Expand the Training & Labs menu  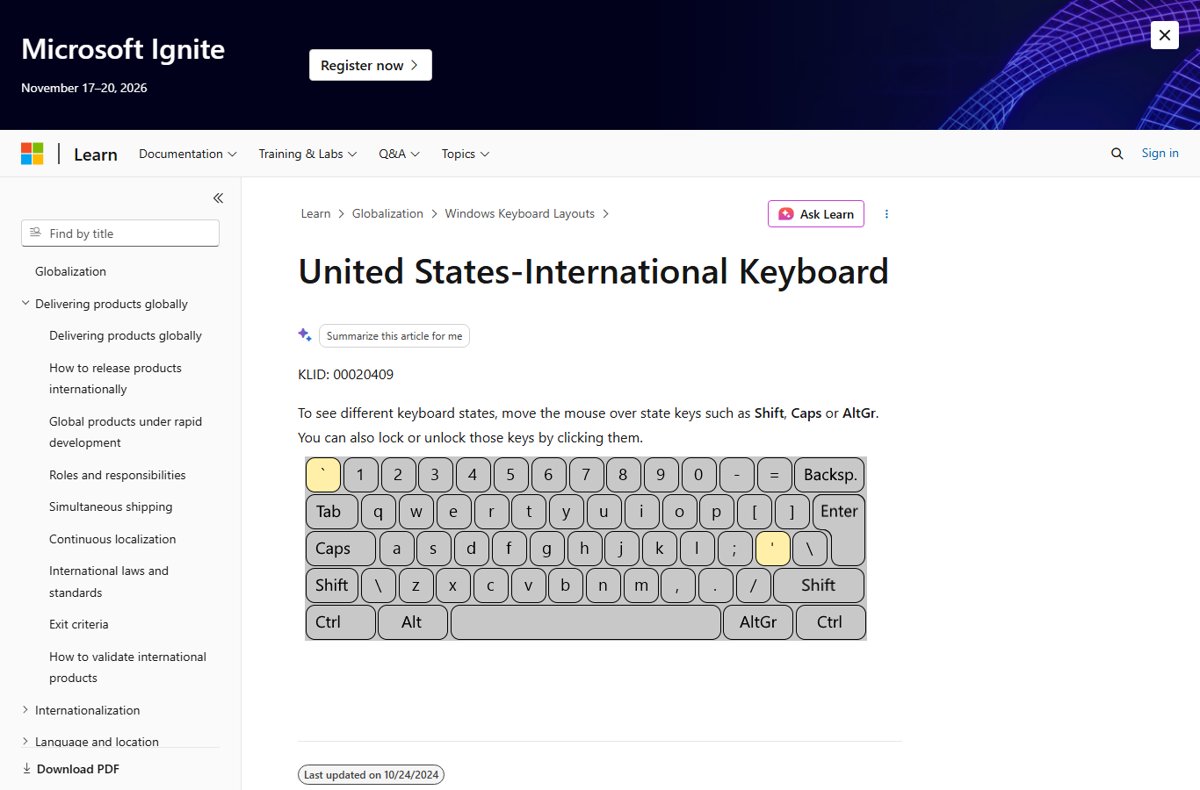(308, 154)
